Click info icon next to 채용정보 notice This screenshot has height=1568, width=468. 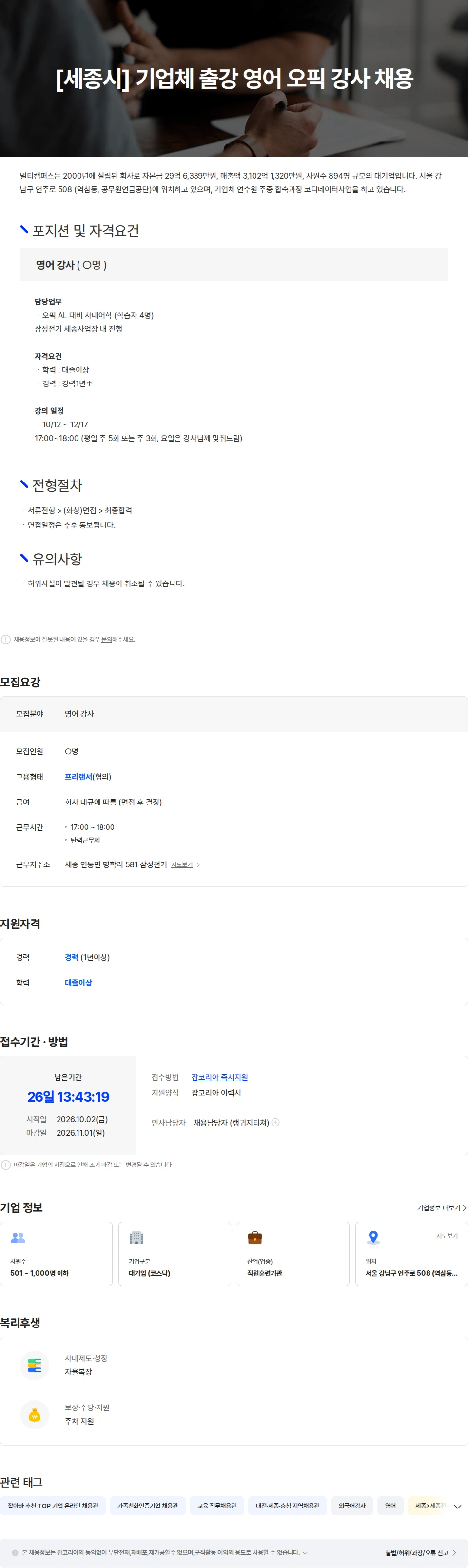tap(6, 639)
